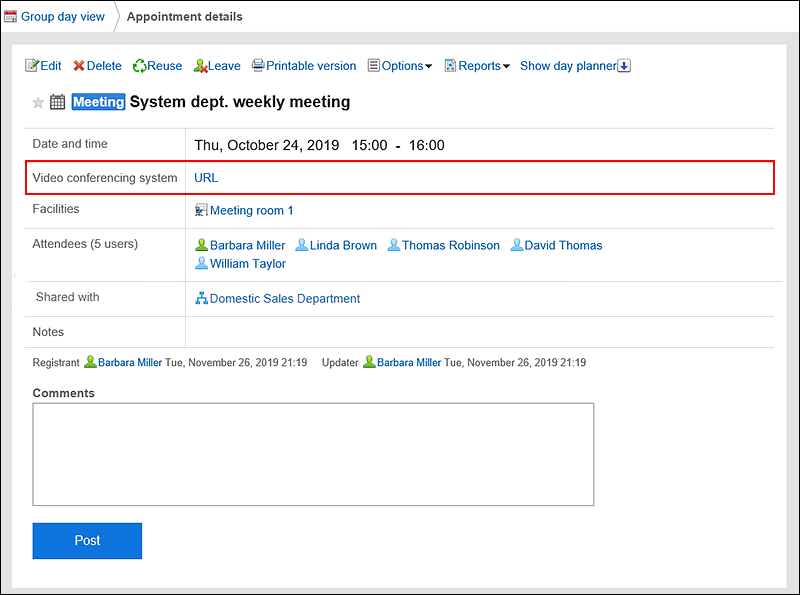
Task: Click the Leave user icon
Action: click(x=201, y=66)
